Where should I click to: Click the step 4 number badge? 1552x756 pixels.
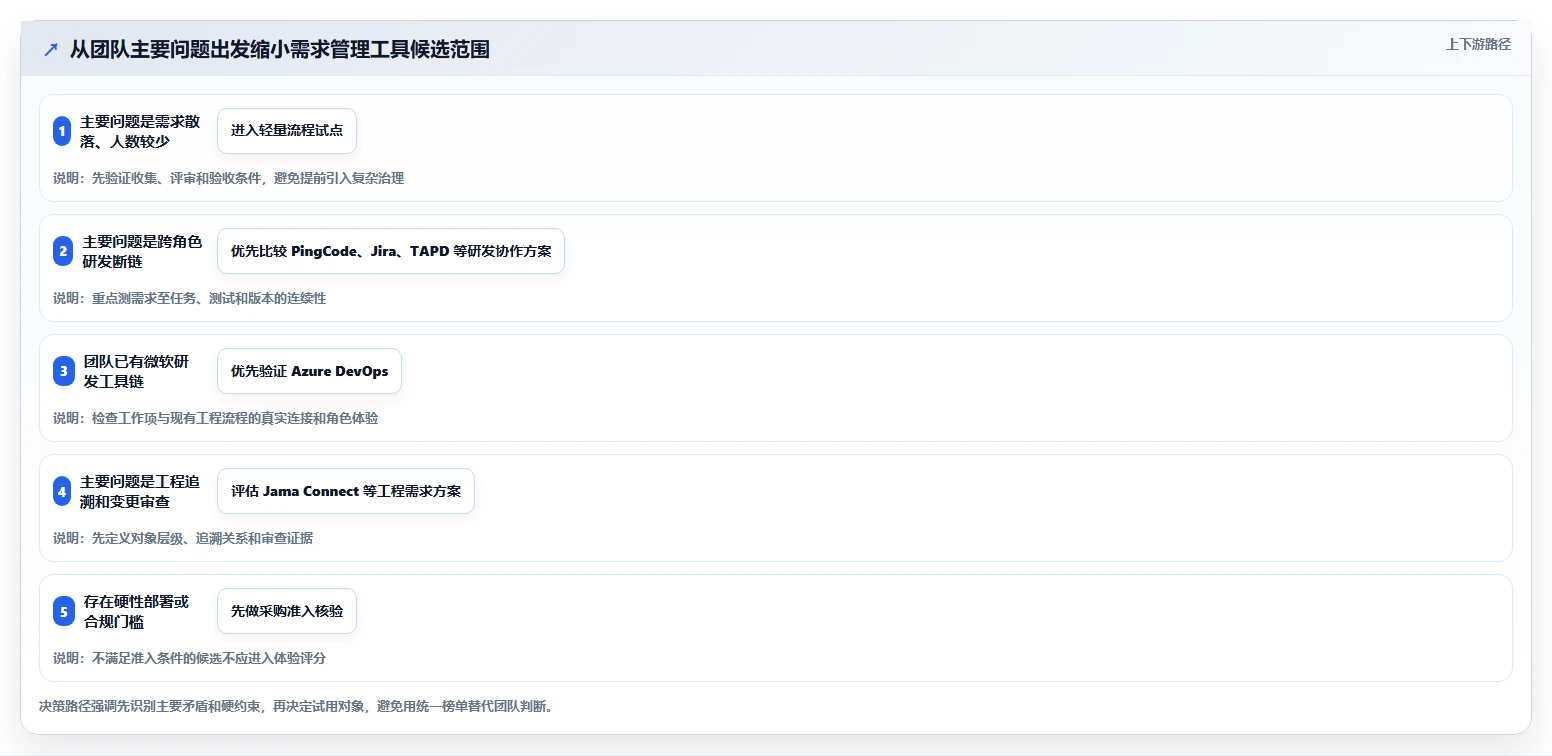click(x=62, y=491)
